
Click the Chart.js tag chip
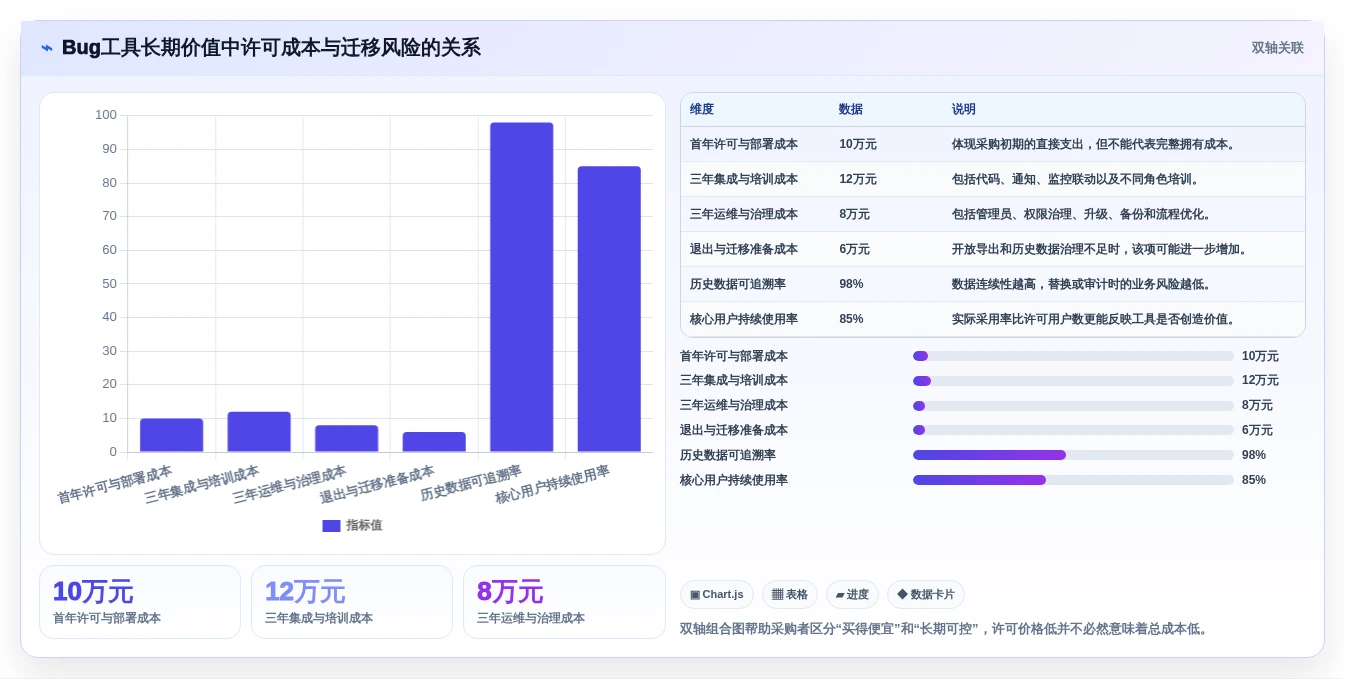[717, 595]
